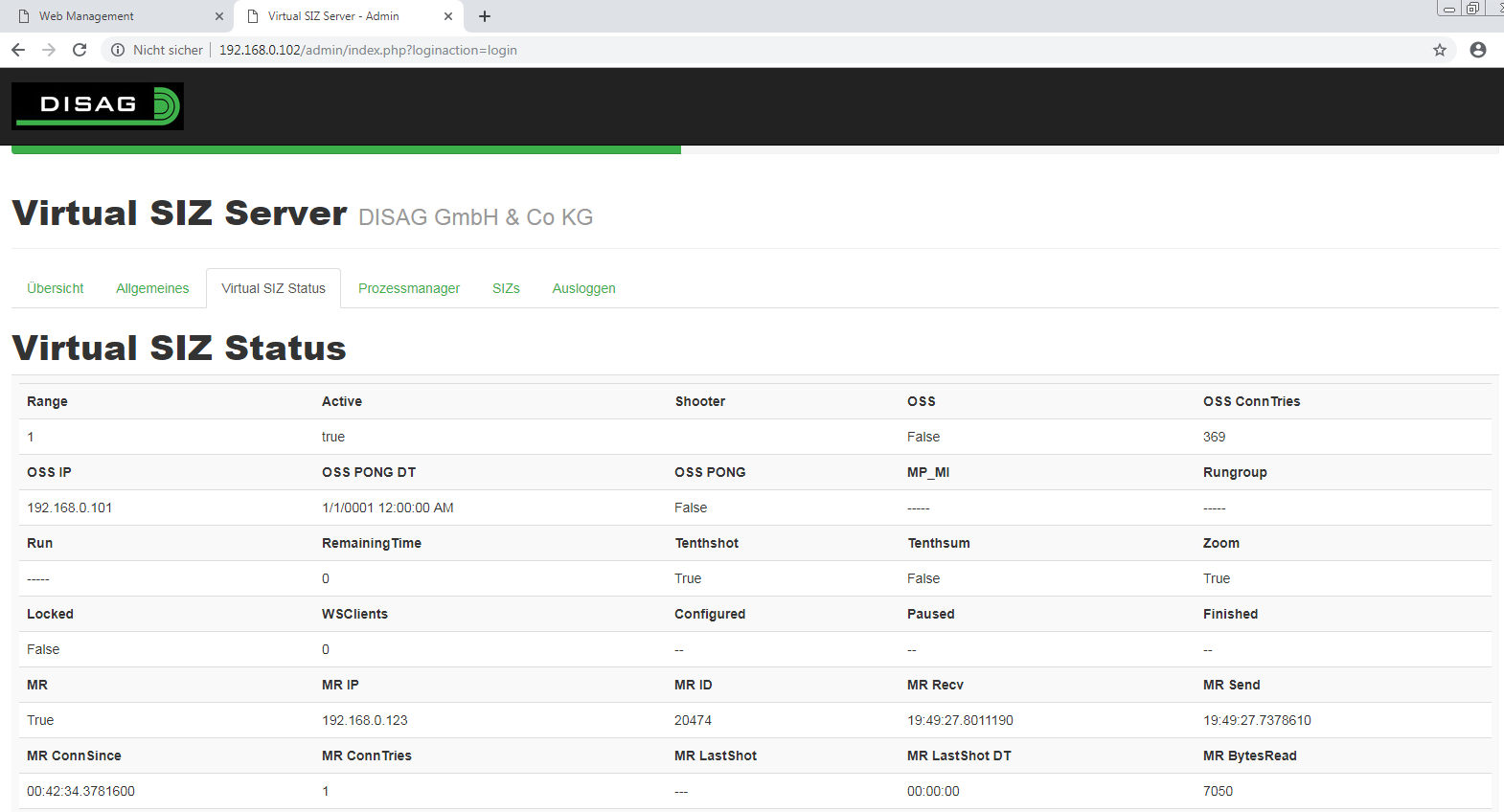Close the Virtual SIZ Server tab
Viewport: 1504px width, 812px height.
pos(447,16)
